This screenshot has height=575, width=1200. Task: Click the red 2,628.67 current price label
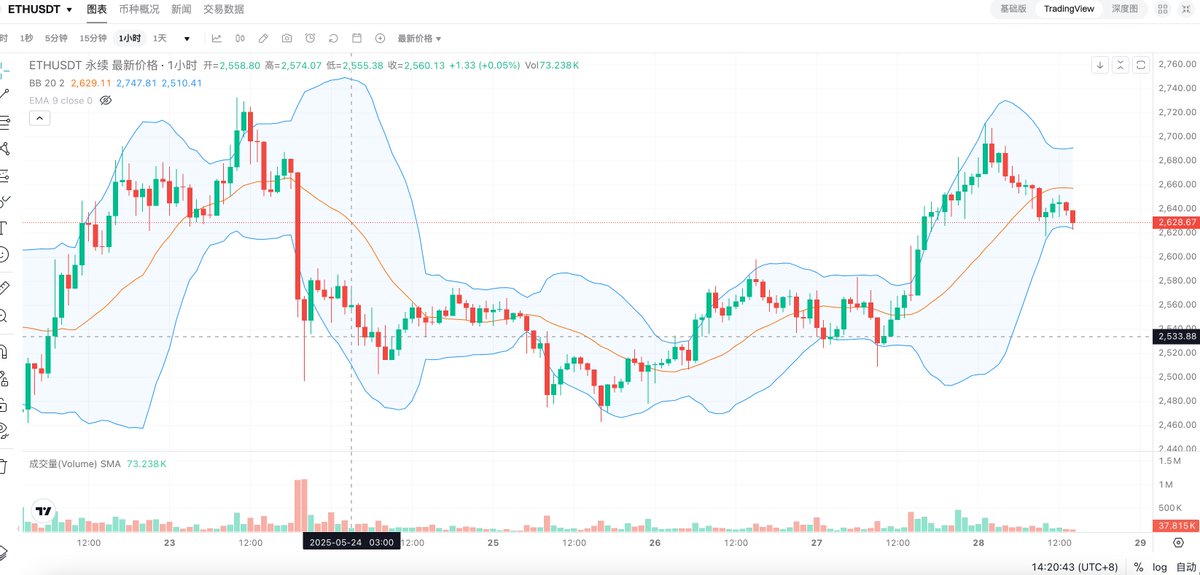click(x=1176, y=222)
